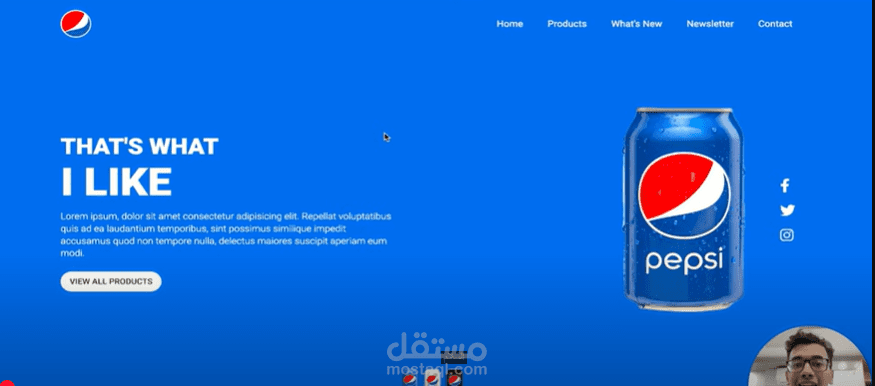The image size is (875, 386).
Task: Open the What's New nav link
Action: (636, 24)
